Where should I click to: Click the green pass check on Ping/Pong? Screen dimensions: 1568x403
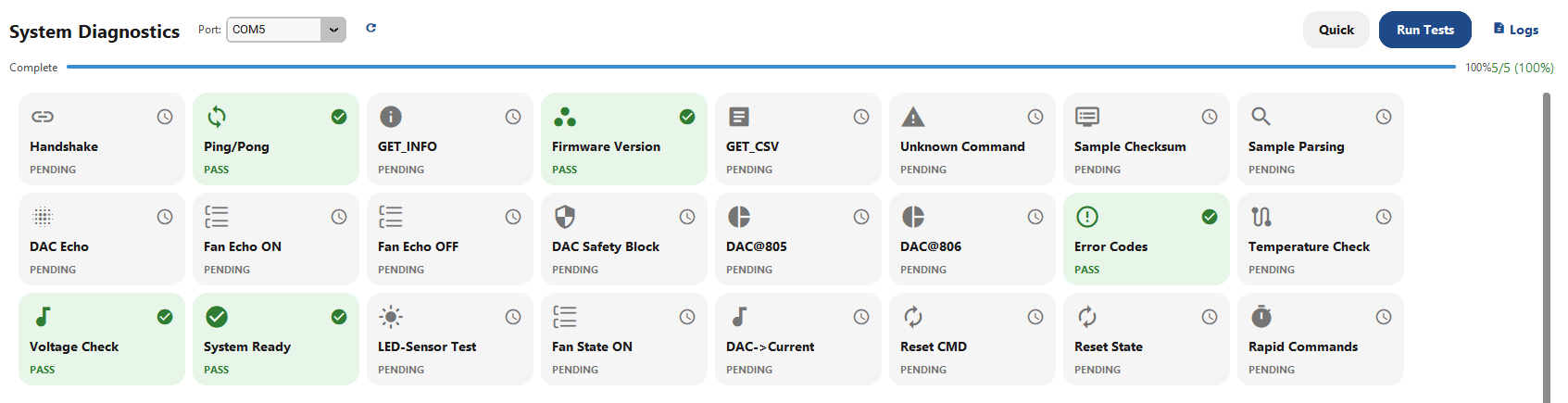(x=339, y=117)
